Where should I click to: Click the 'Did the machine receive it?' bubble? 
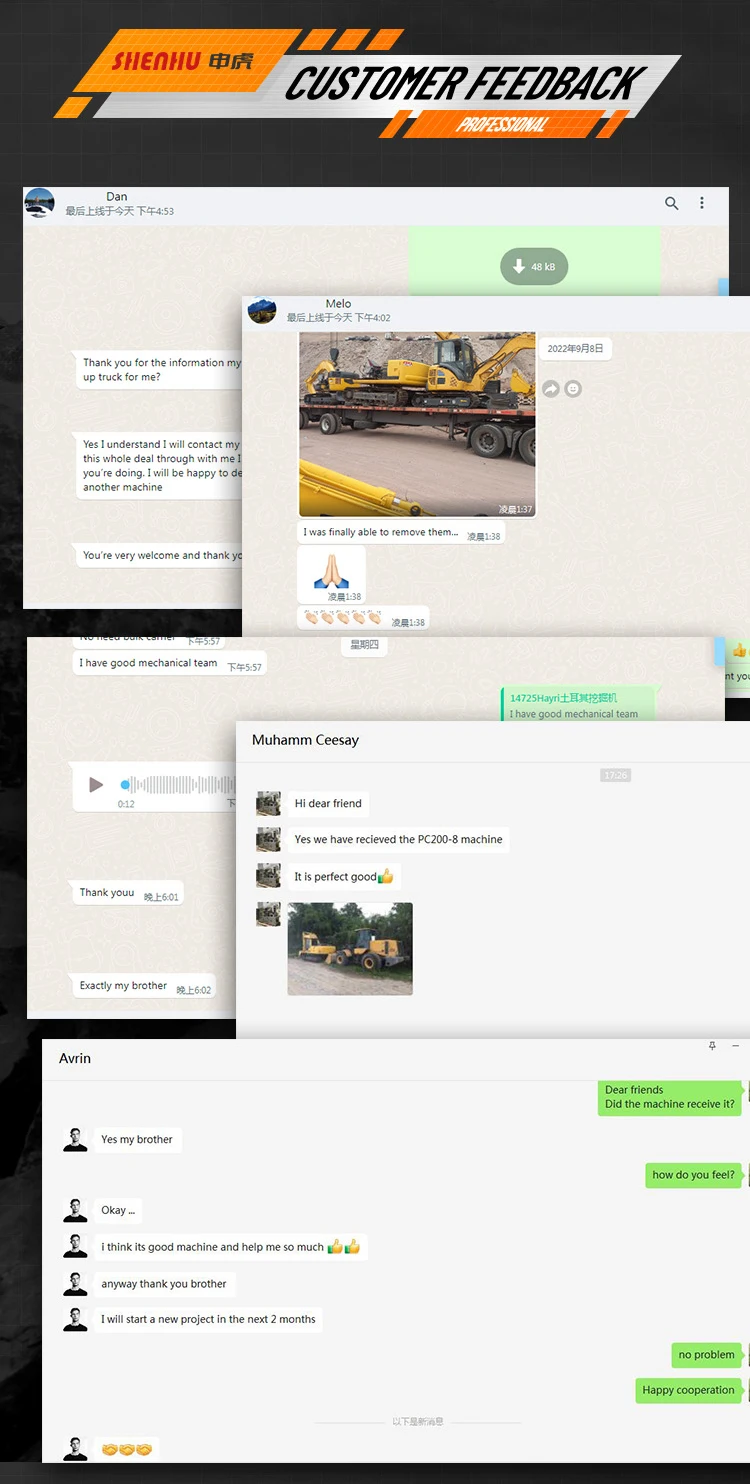(670, 1097)
